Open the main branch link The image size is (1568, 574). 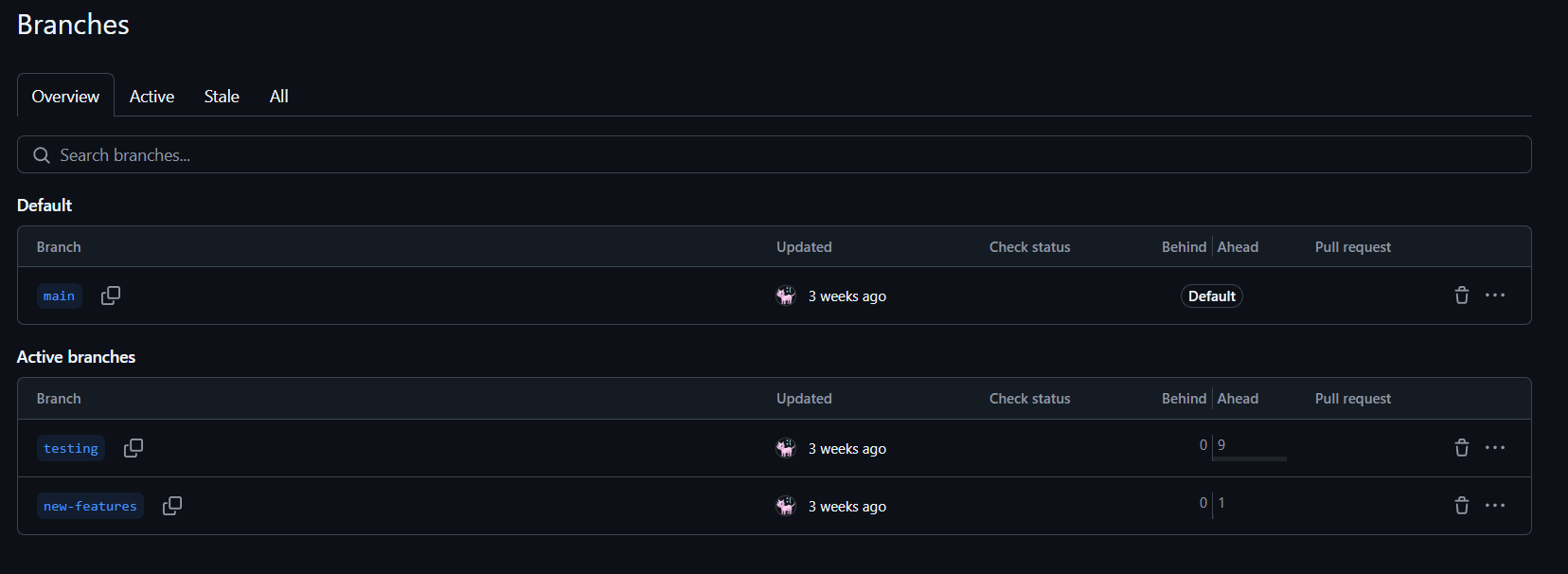pyautogui.click(x=59, y=296)
